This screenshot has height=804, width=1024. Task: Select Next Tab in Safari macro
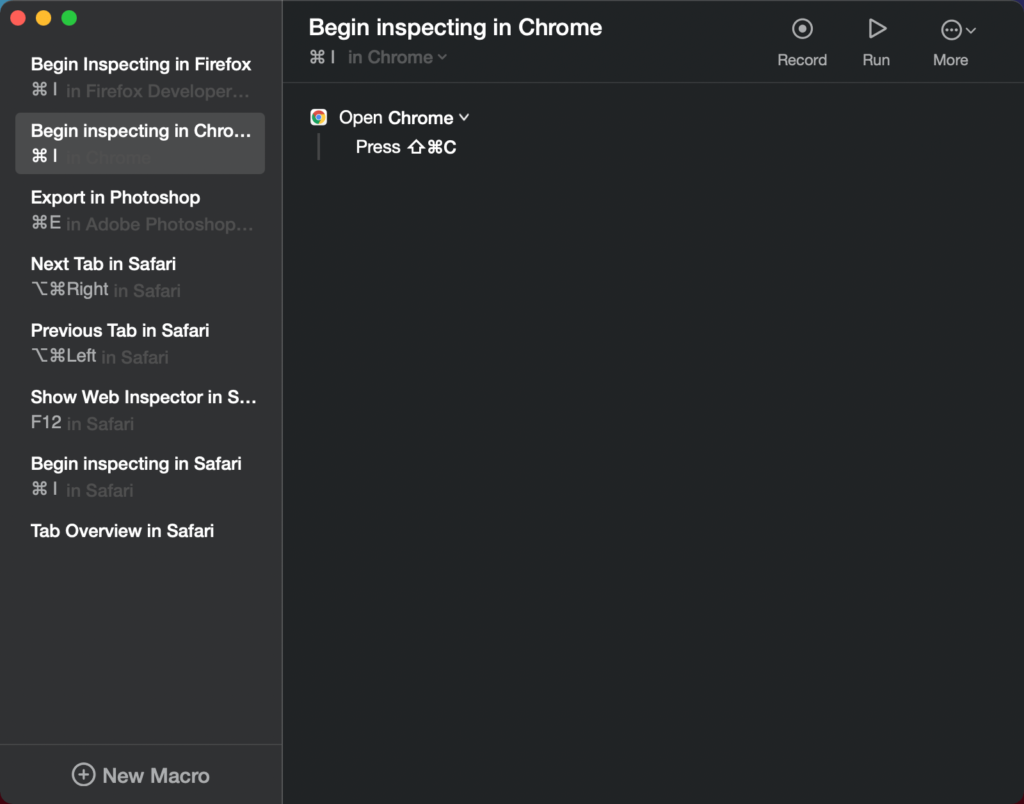pos(140,277)
